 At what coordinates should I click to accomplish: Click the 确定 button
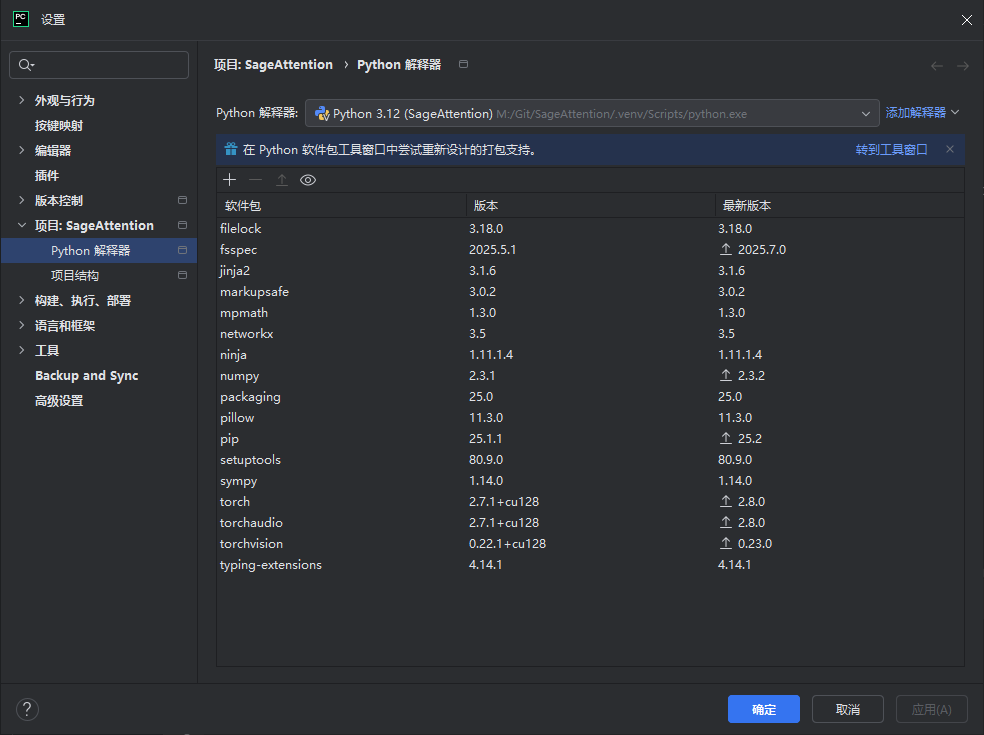tap(764, 709)
